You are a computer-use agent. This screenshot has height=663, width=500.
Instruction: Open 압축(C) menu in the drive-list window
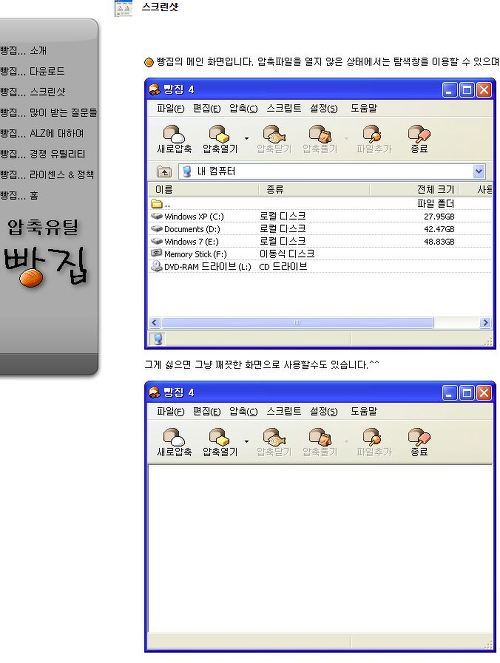click(243, 108)
